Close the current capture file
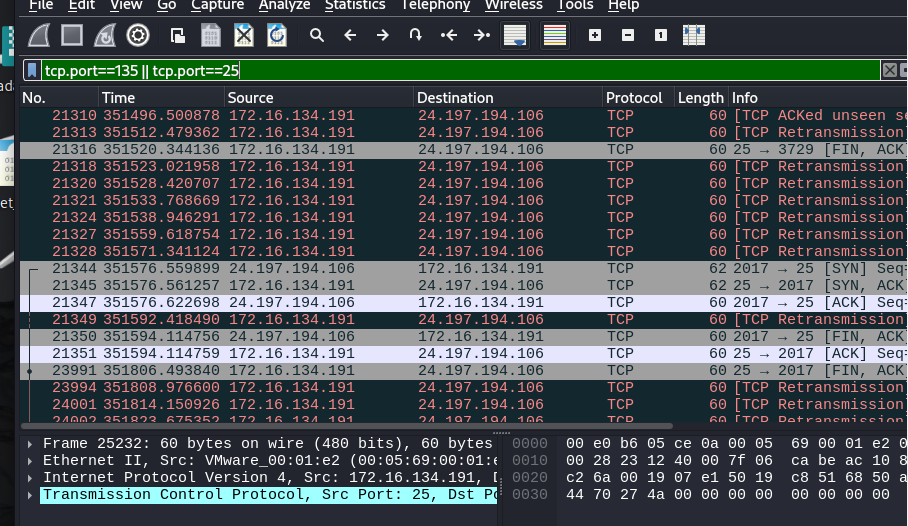The height and width of the screenshot is (526, 908). [x=243, y=35]
